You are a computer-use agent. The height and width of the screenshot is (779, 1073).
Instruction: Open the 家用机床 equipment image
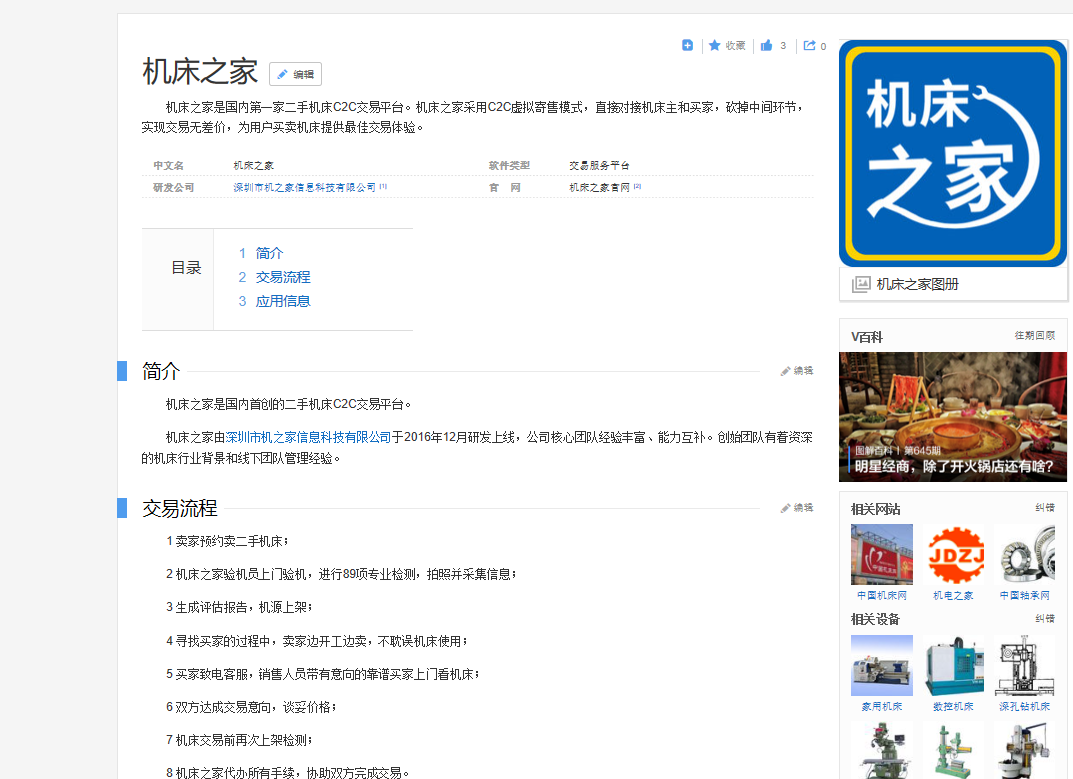(x=881, y=665)
